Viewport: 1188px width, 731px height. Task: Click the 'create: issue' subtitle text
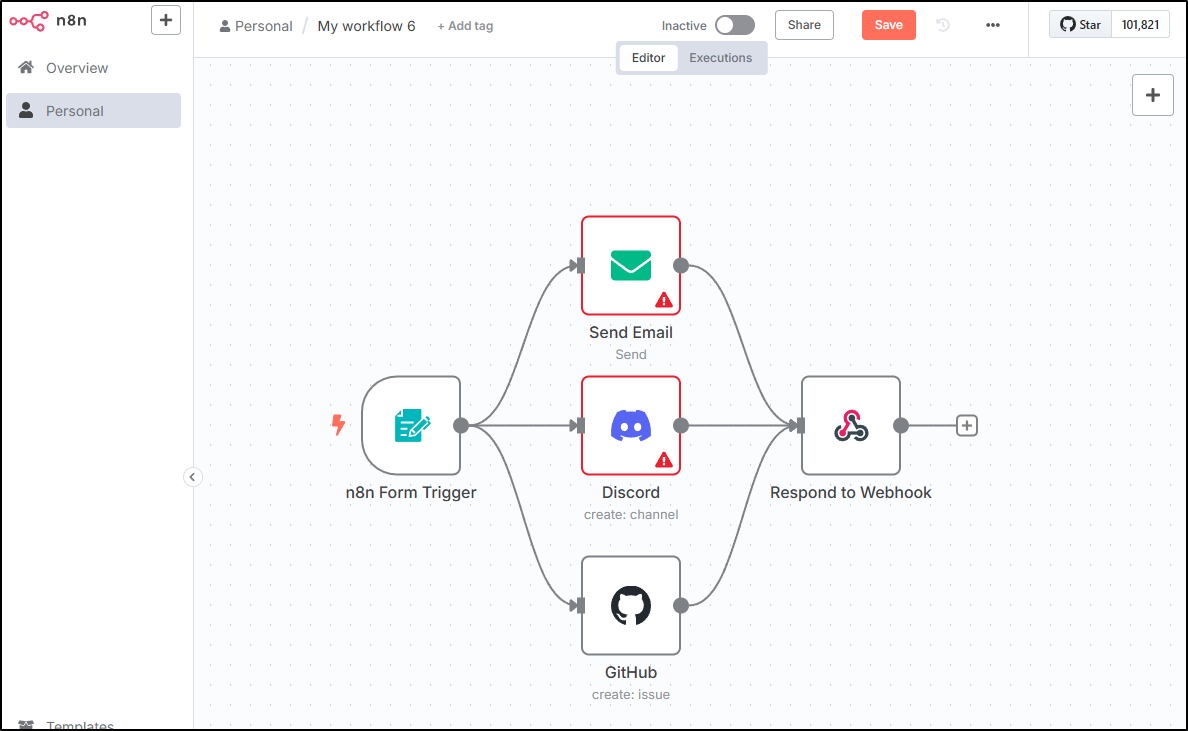631,695
